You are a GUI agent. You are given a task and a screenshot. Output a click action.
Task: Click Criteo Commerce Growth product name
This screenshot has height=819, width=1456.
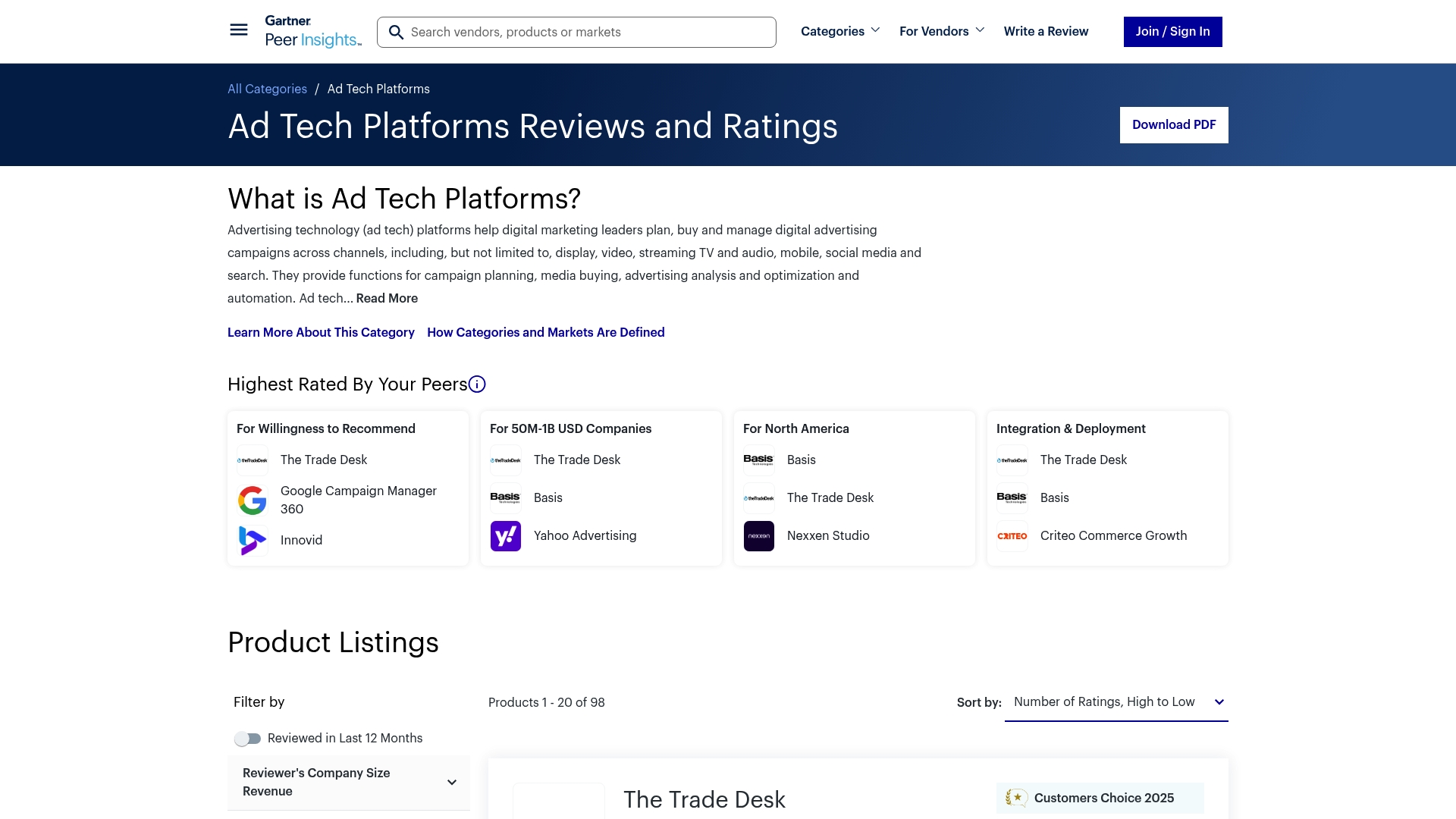[x=1113, y=535]
